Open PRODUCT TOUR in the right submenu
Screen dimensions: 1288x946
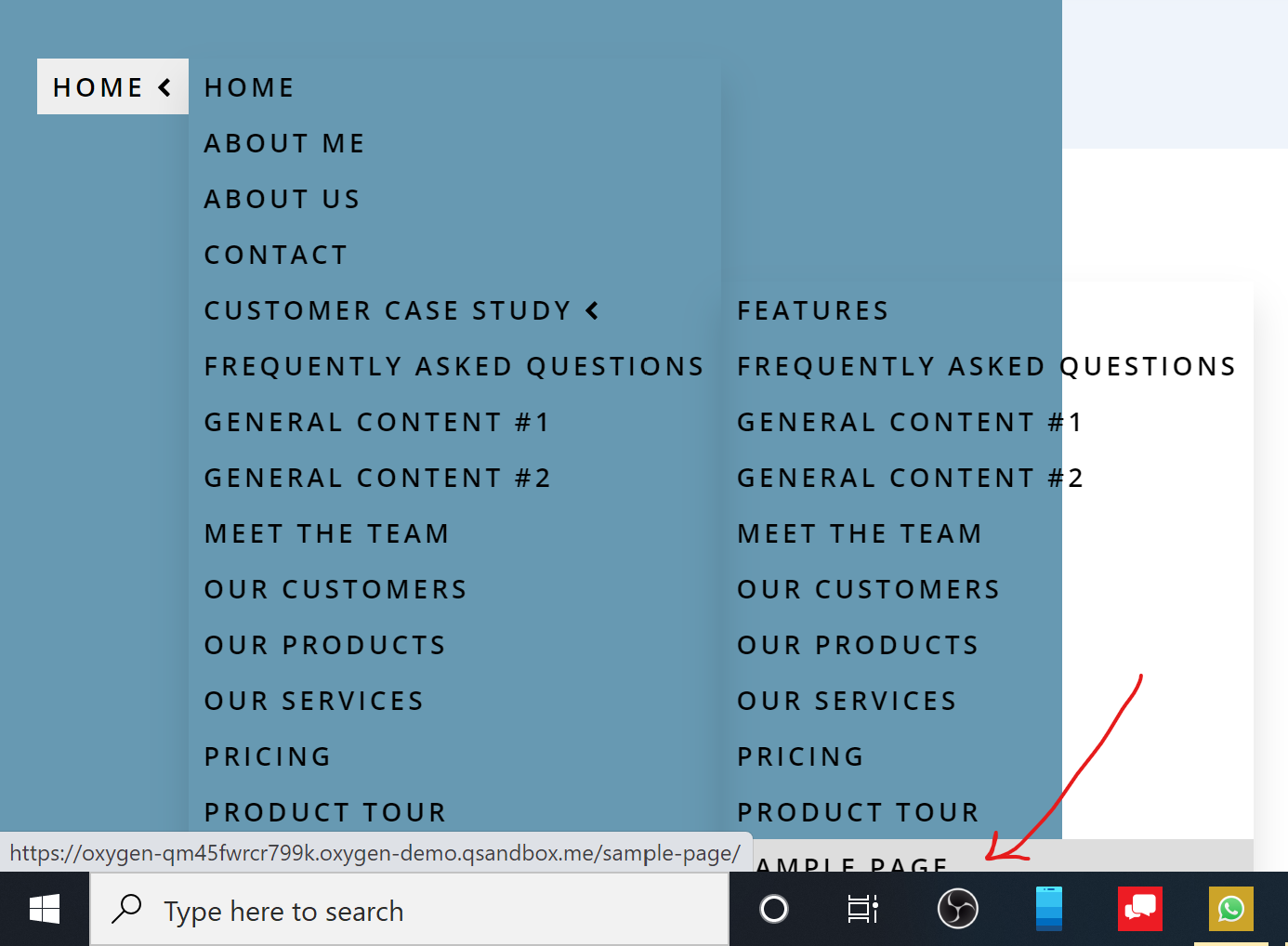(857, 811)
